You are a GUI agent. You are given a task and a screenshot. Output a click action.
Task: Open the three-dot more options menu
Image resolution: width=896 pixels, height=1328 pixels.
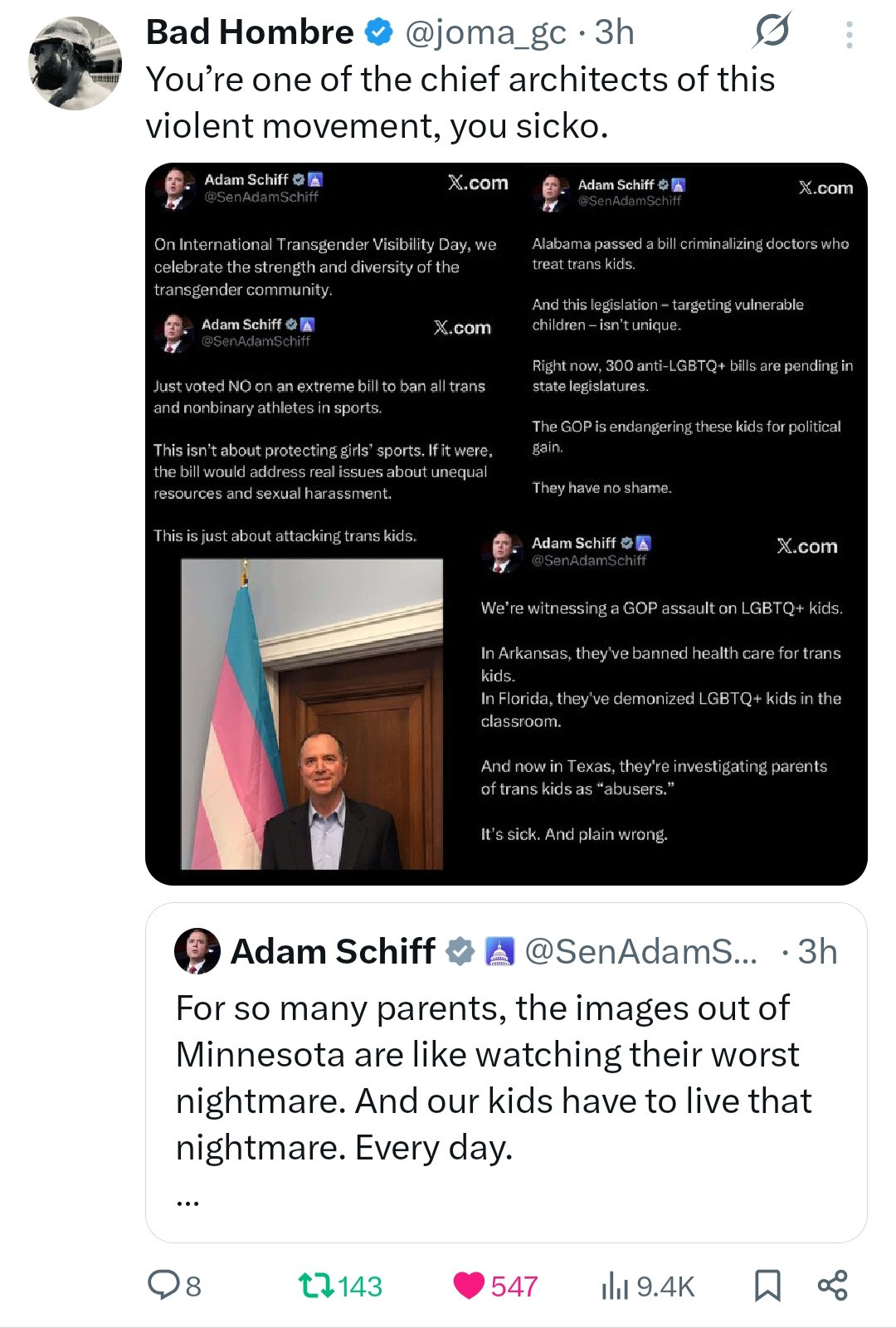(849, 34)
